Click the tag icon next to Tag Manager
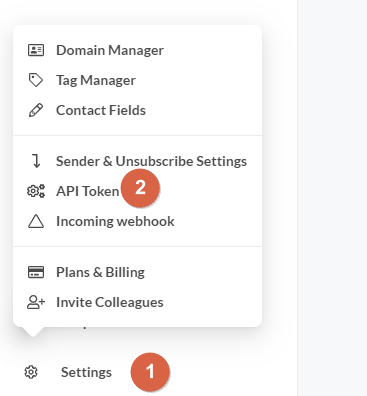 (36, 80)
